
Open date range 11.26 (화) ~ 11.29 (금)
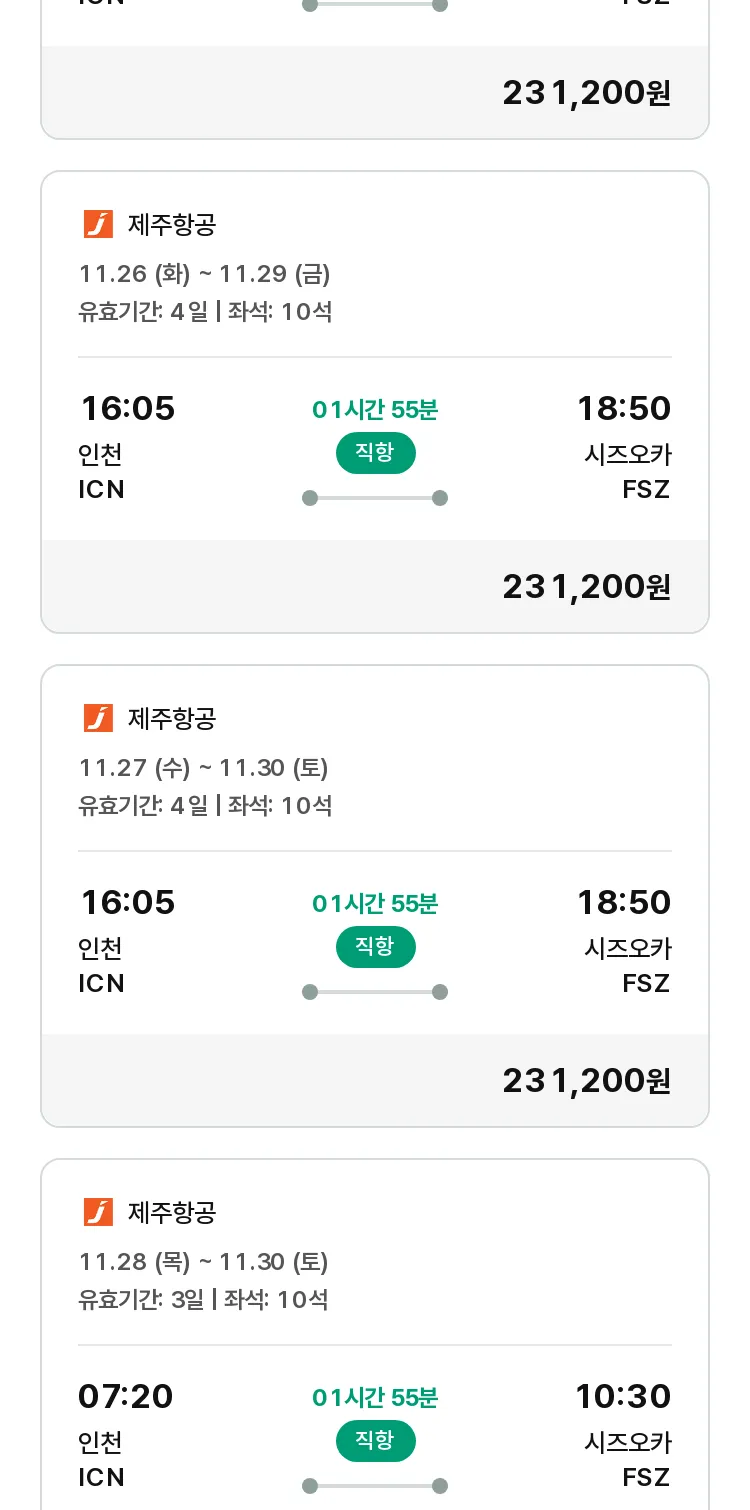205,273
